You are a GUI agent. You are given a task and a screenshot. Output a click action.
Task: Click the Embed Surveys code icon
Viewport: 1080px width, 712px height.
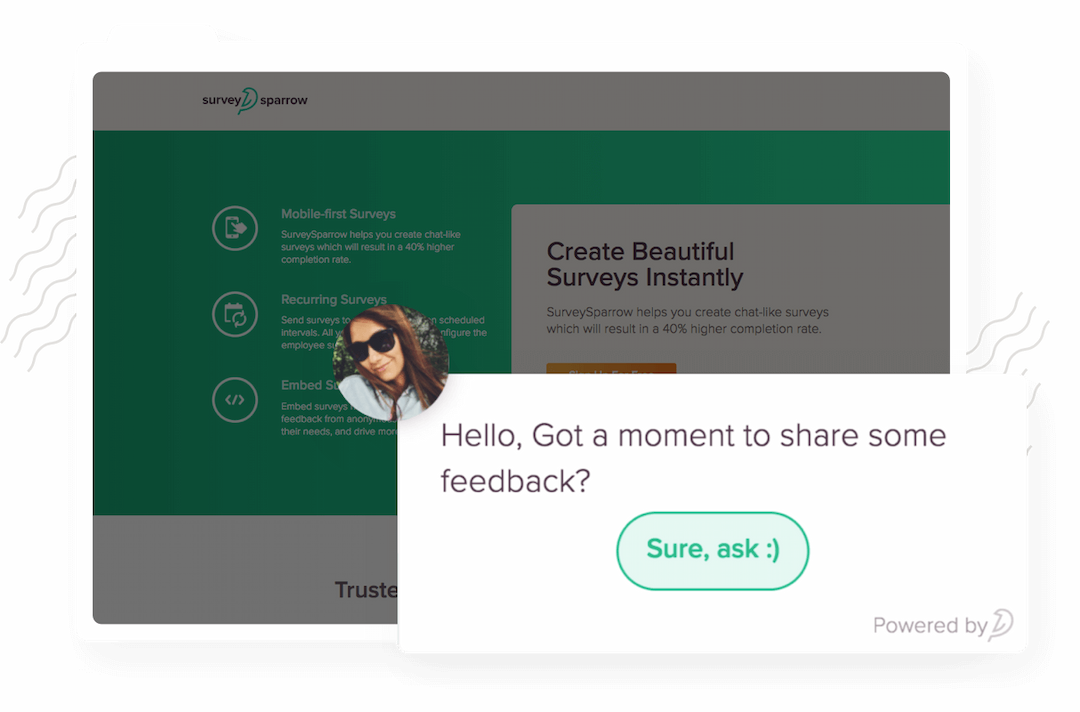pyautogui.click(x=236, y=400)
